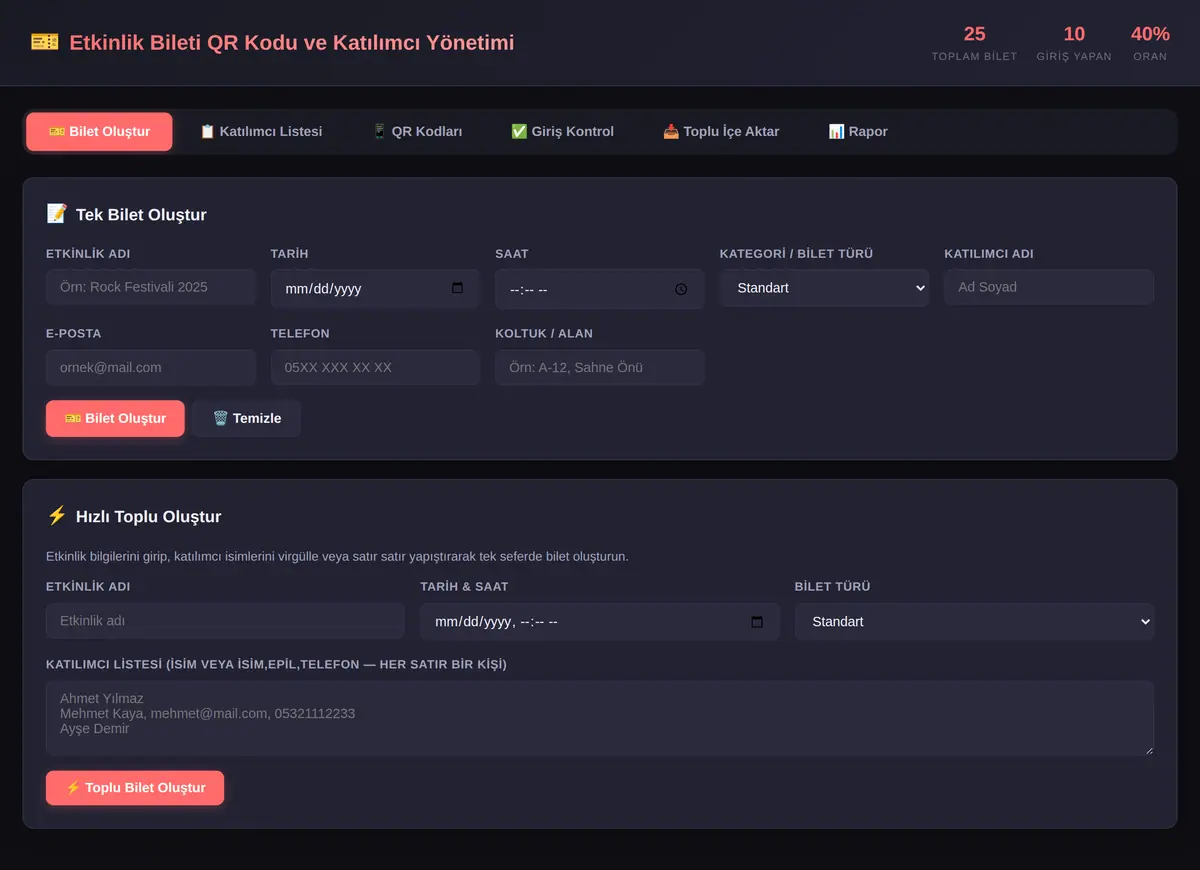This screenshot has height=870, width=1200.
Task: Click the Temizle button
Action: click(x=247, y=419)
